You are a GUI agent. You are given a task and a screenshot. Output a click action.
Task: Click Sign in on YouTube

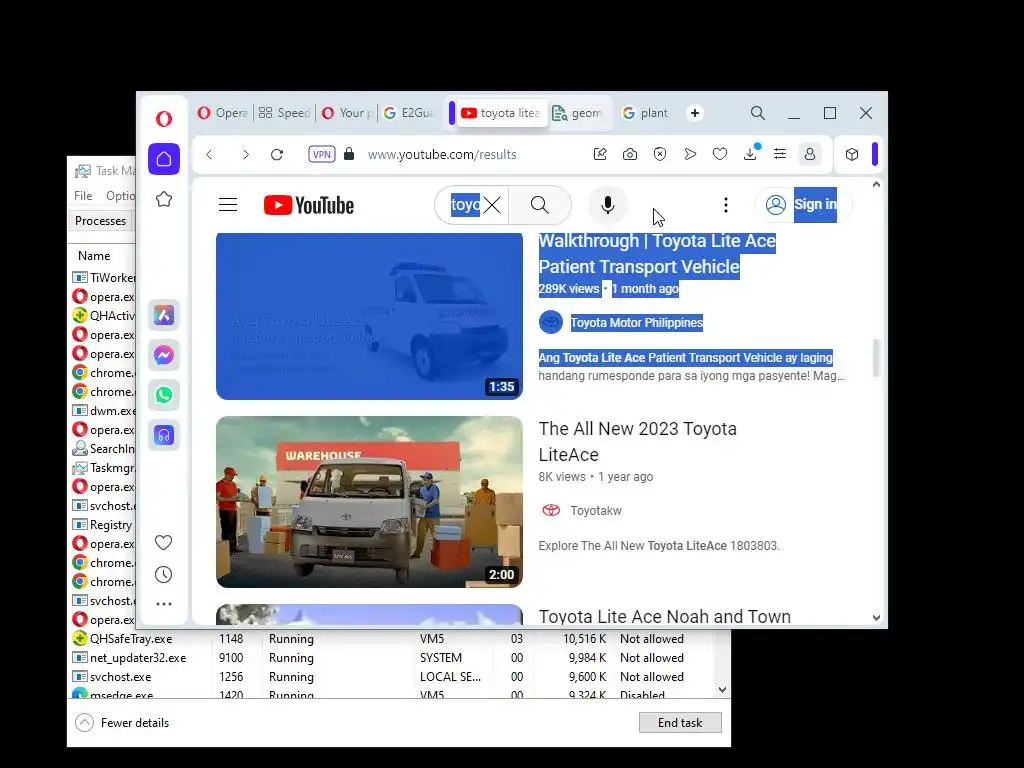(804, 205)
